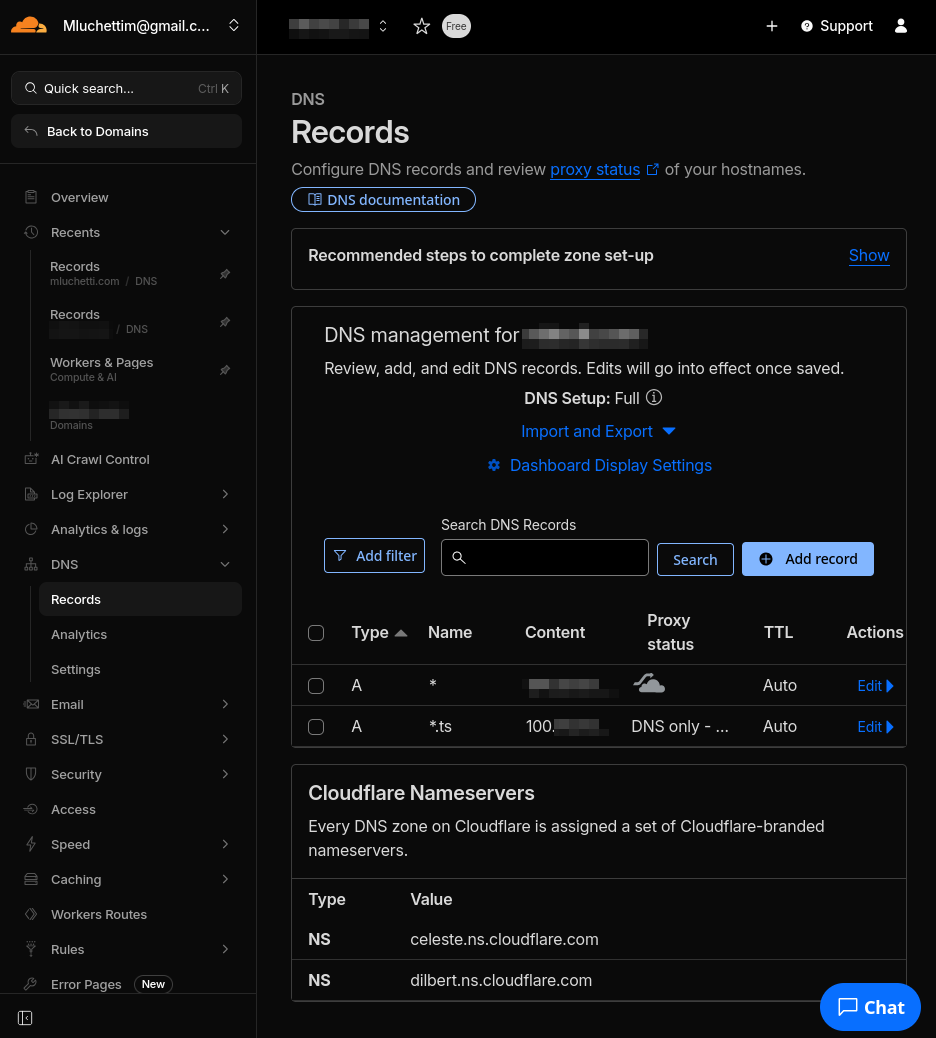Screen dimensions: 936x1038
Task: Open the user account profile icon
Action: pyautogui.click(x=901, y=26)
